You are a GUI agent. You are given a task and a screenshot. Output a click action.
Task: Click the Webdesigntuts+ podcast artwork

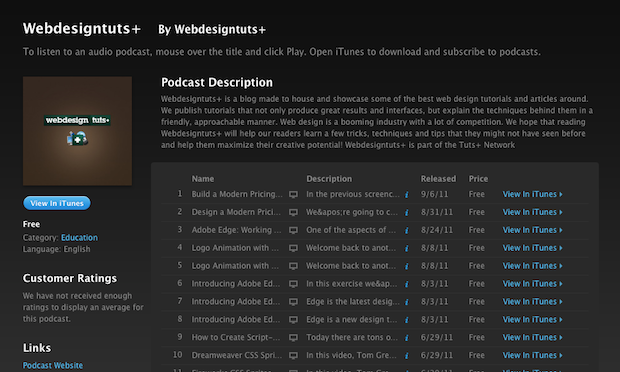point(78,131)
